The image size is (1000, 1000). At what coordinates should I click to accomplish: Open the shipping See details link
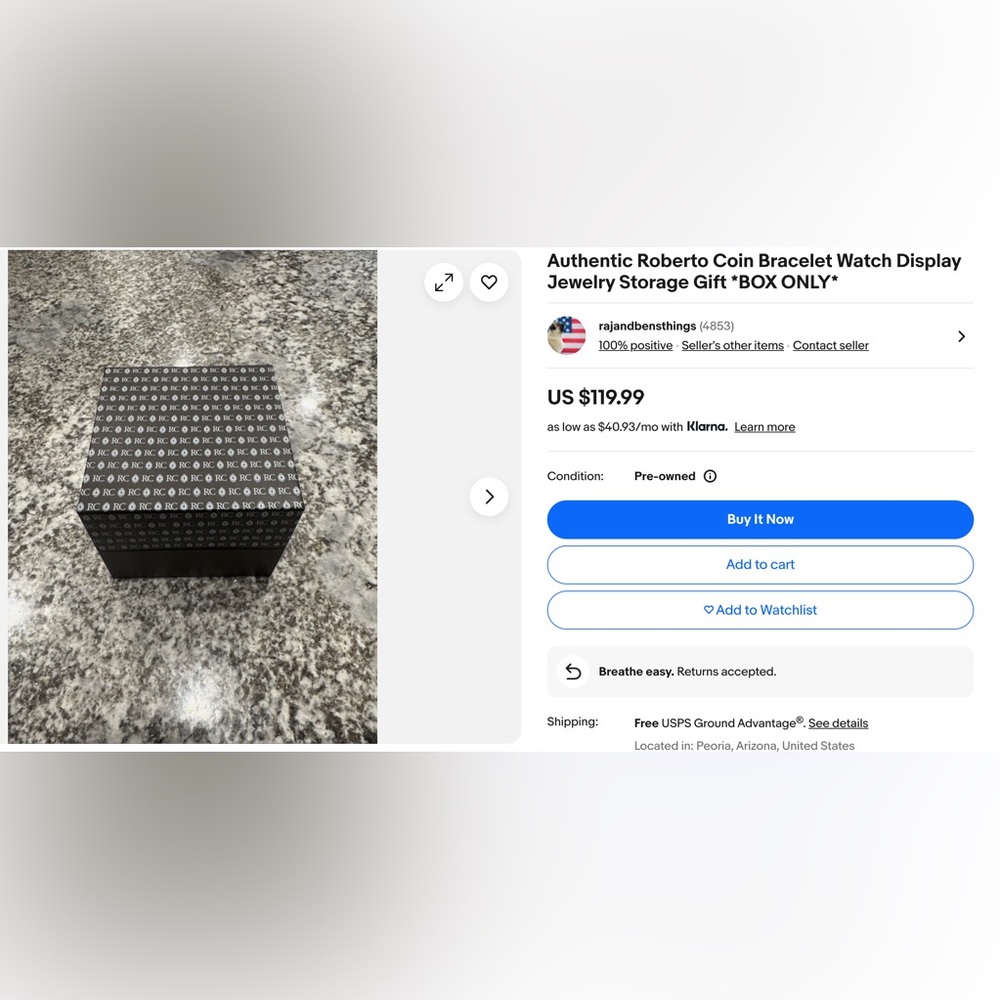point(838,723)
